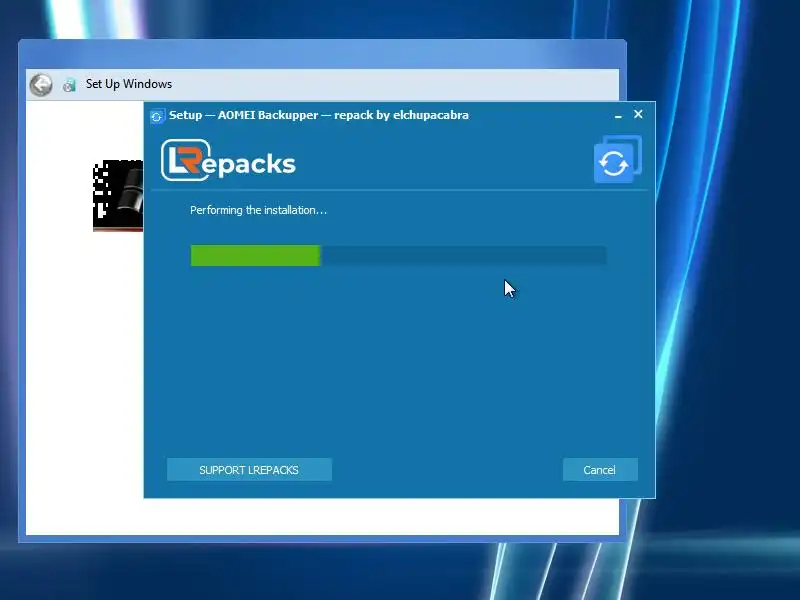The height and width of the screenshot is (600, 800).
Task: Click the AOMEI Backupper sync icon
Action: 617,159
